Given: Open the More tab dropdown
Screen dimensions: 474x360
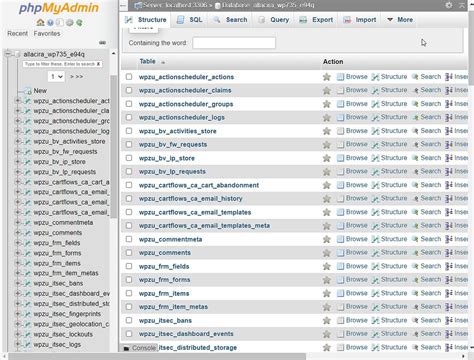Looking at the screenshot, I should (400, 20).
